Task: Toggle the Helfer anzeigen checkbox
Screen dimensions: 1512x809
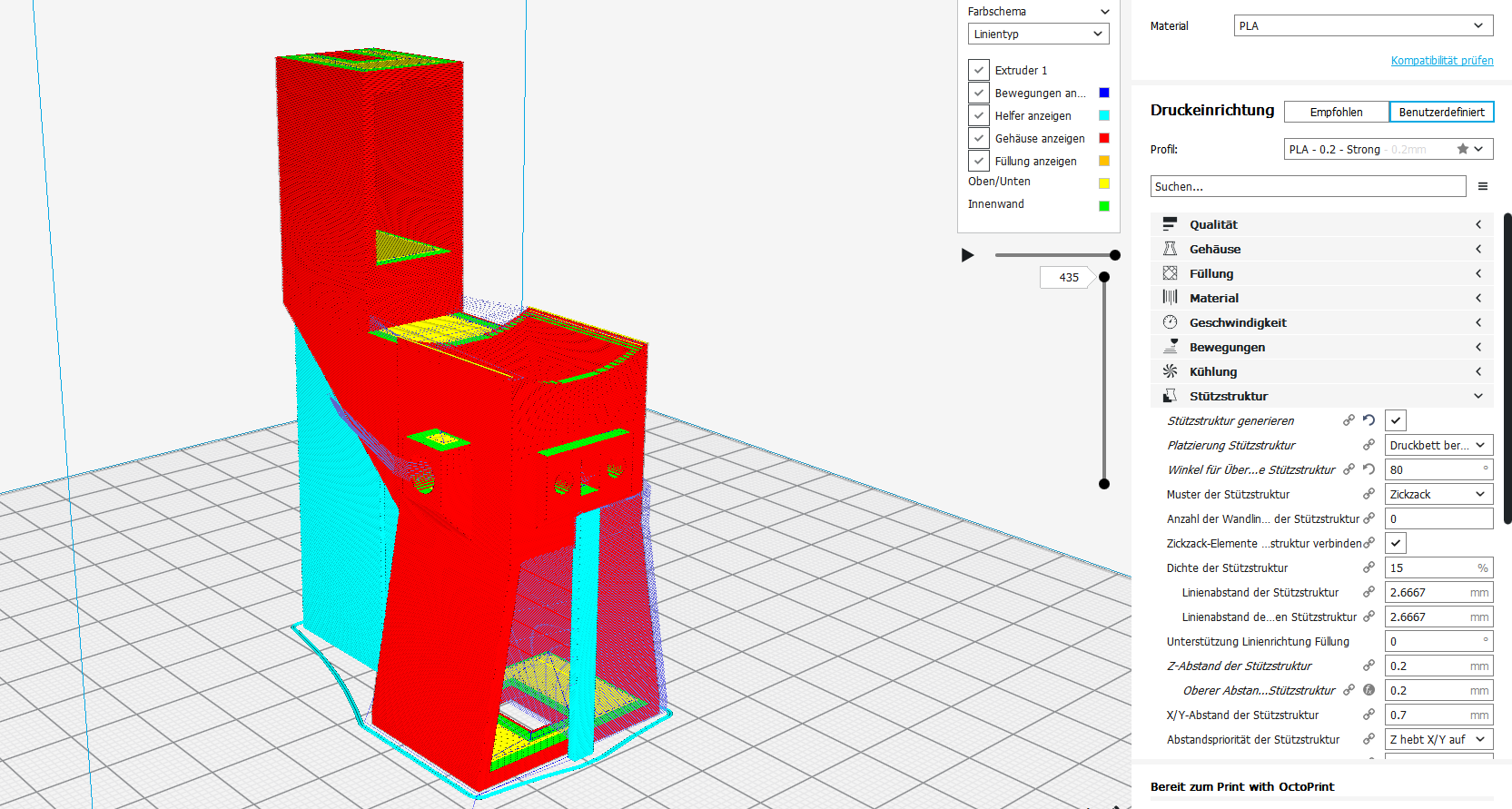Action: tap(978, 115)
